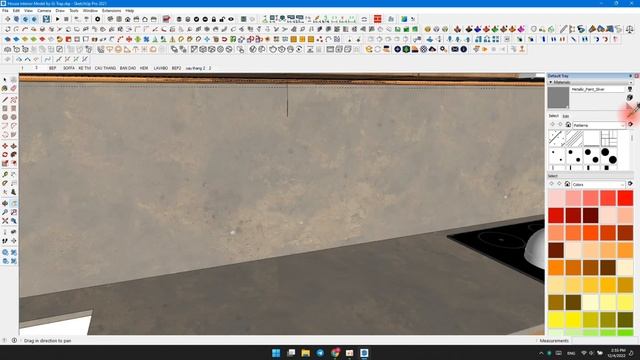The width and height of the screenshot is (640, 360).
Task: Open the Select tab in Materials panel
Action: [553, 116]
